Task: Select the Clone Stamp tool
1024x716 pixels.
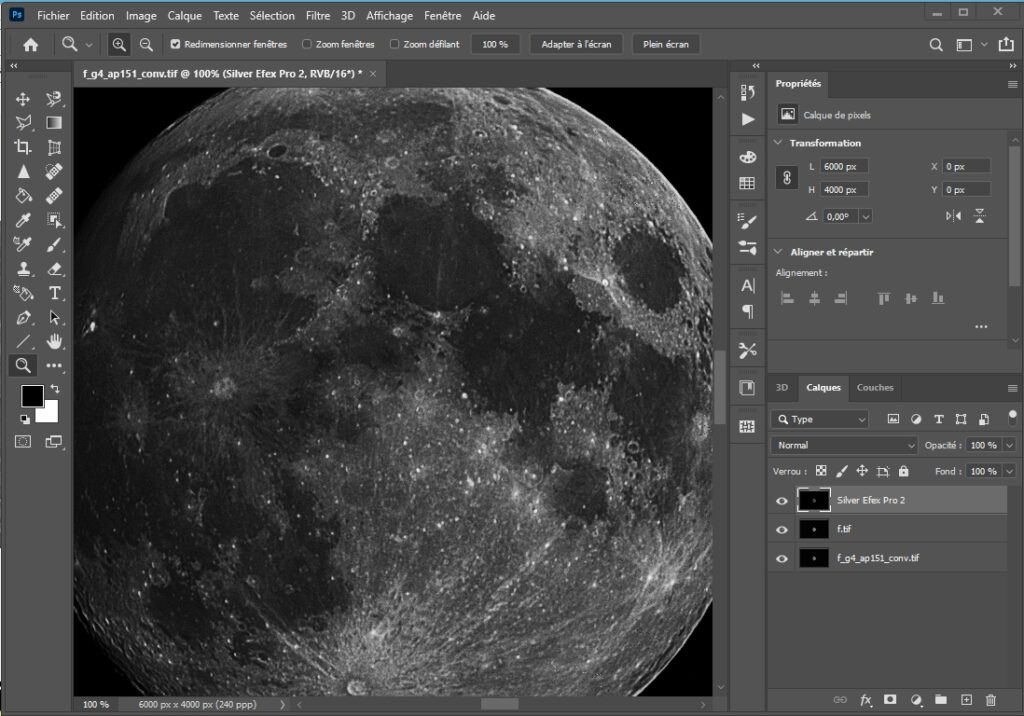Action: pos(23,269)
